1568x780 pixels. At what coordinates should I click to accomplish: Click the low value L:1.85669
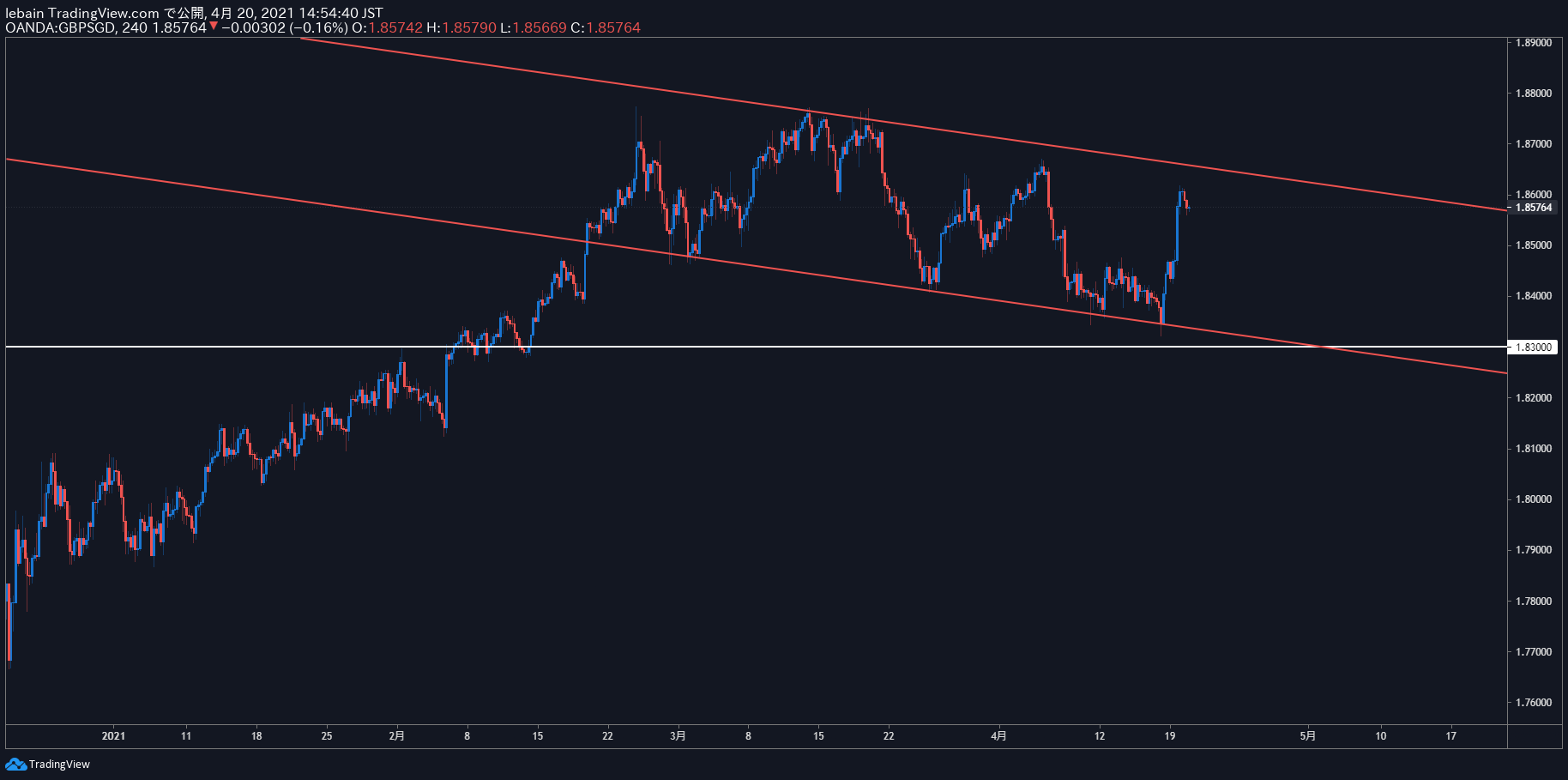click(x=534, y=27)
